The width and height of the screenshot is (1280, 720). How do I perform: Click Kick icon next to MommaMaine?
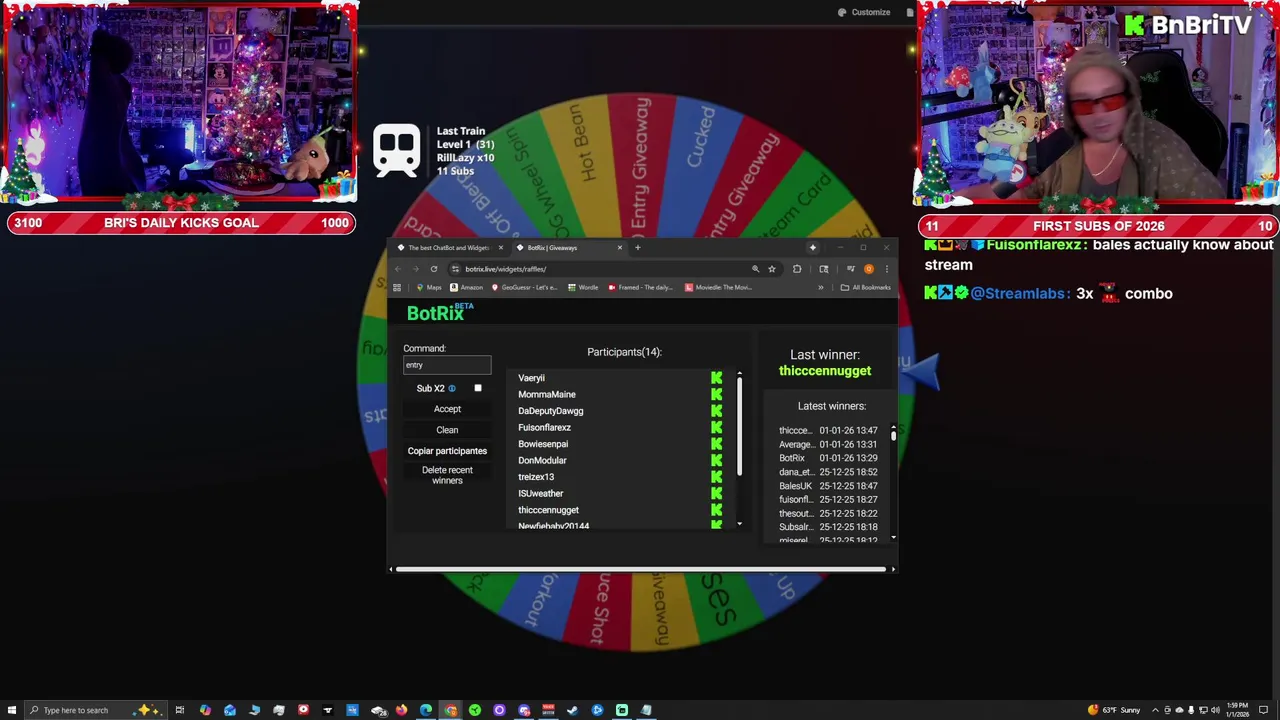coord(716,394)
